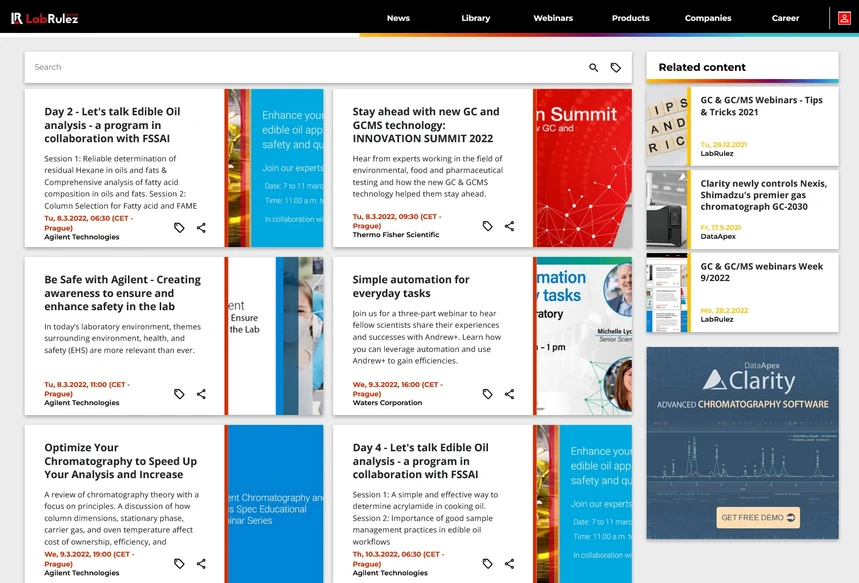Click Waters Corporation company name

click(387, 403)
